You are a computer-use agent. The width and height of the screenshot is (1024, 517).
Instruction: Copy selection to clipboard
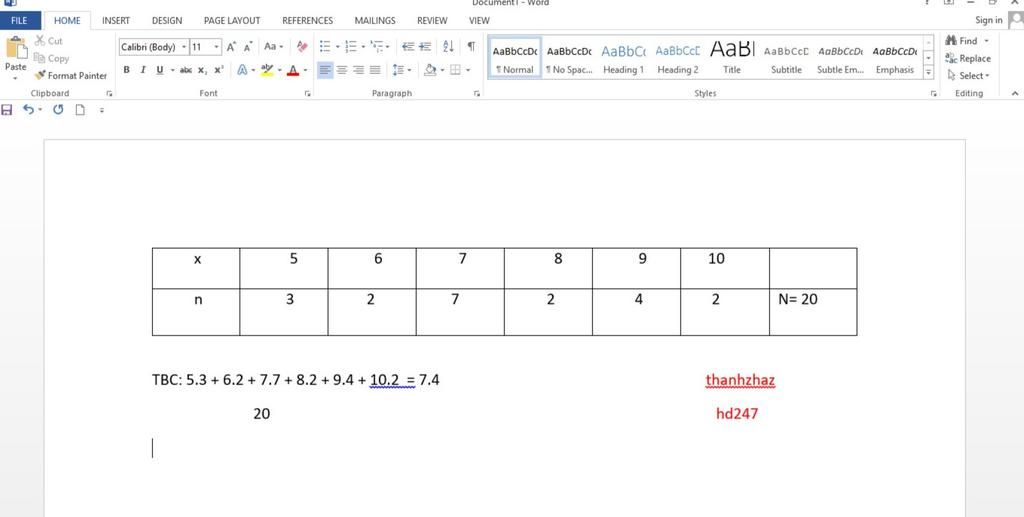pyautogui.click(x=51, y=58)
